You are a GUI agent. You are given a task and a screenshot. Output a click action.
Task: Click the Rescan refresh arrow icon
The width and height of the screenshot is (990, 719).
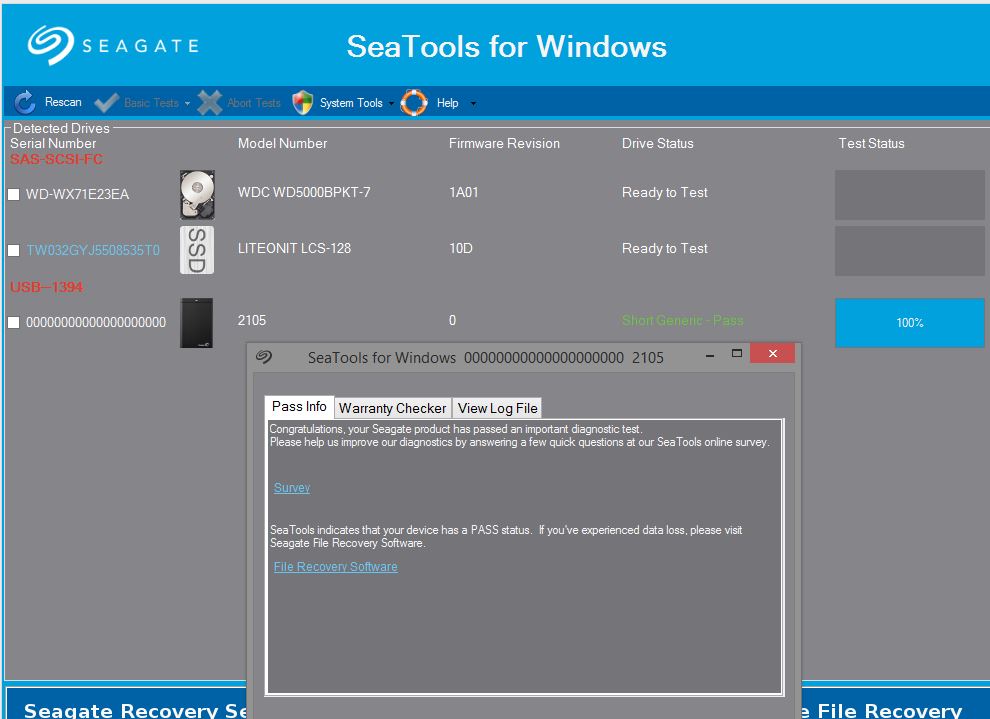(x=25, y=102)
